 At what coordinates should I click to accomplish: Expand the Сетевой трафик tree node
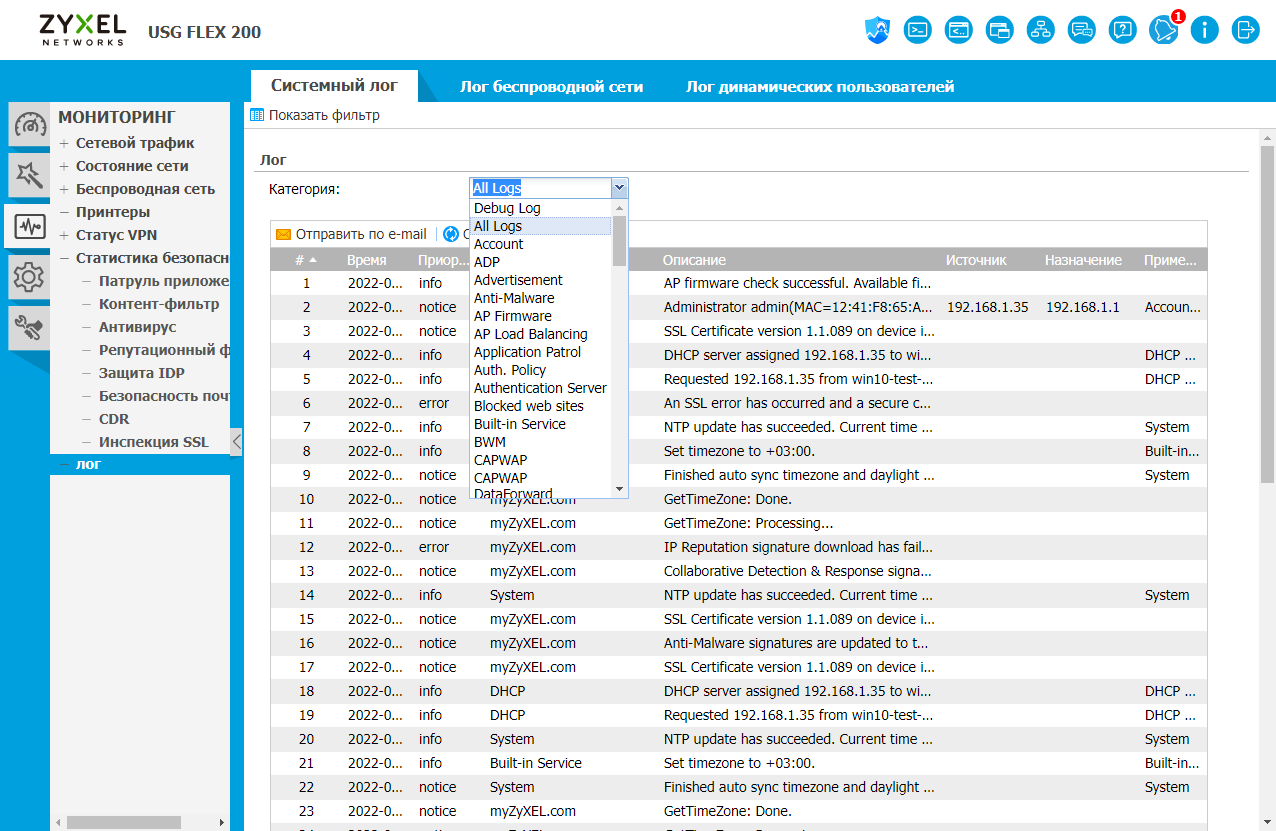pos(64,143)
